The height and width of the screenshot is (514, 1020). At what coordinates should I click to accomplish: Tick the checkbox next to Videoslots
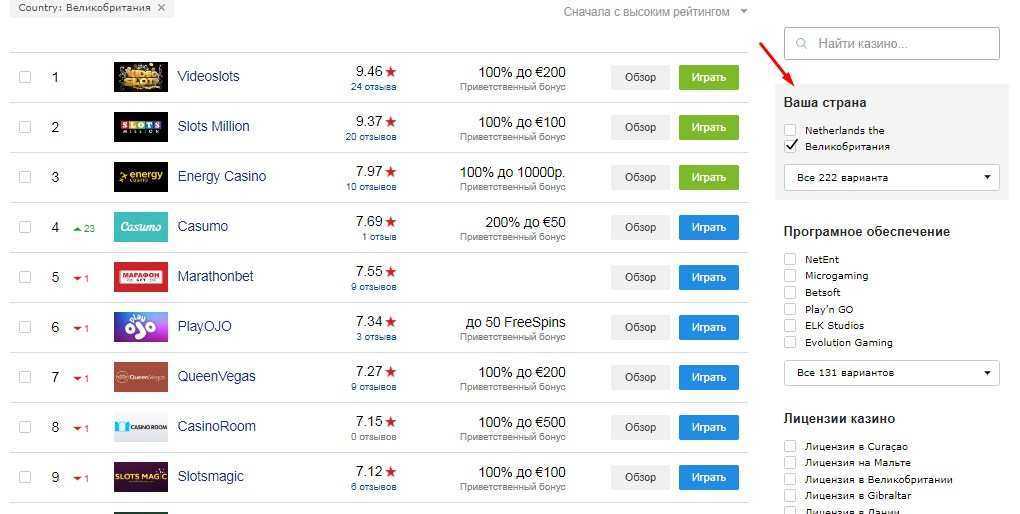click(25, 77)
